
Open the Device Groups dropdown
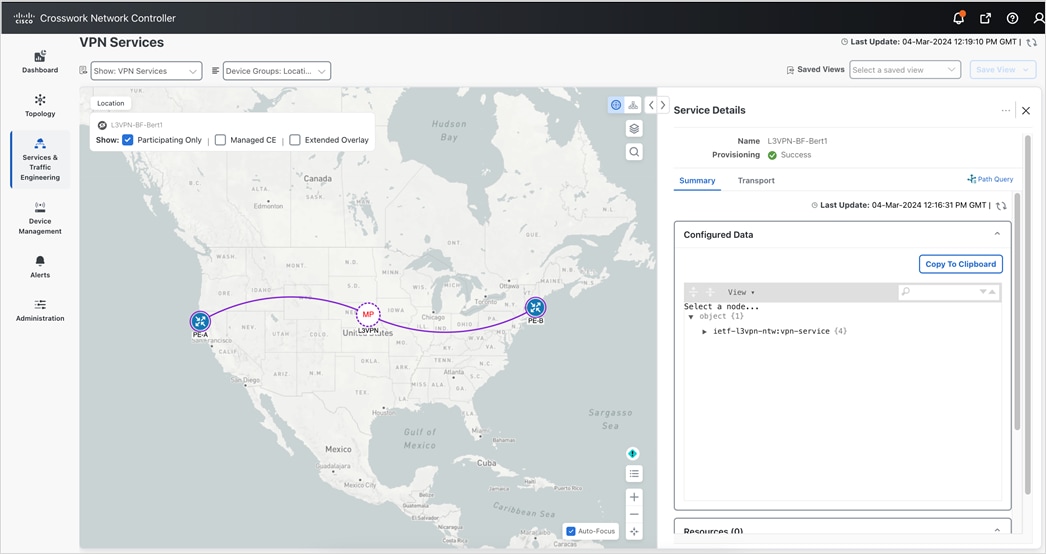pyautogui.click(x=276, y=71)
